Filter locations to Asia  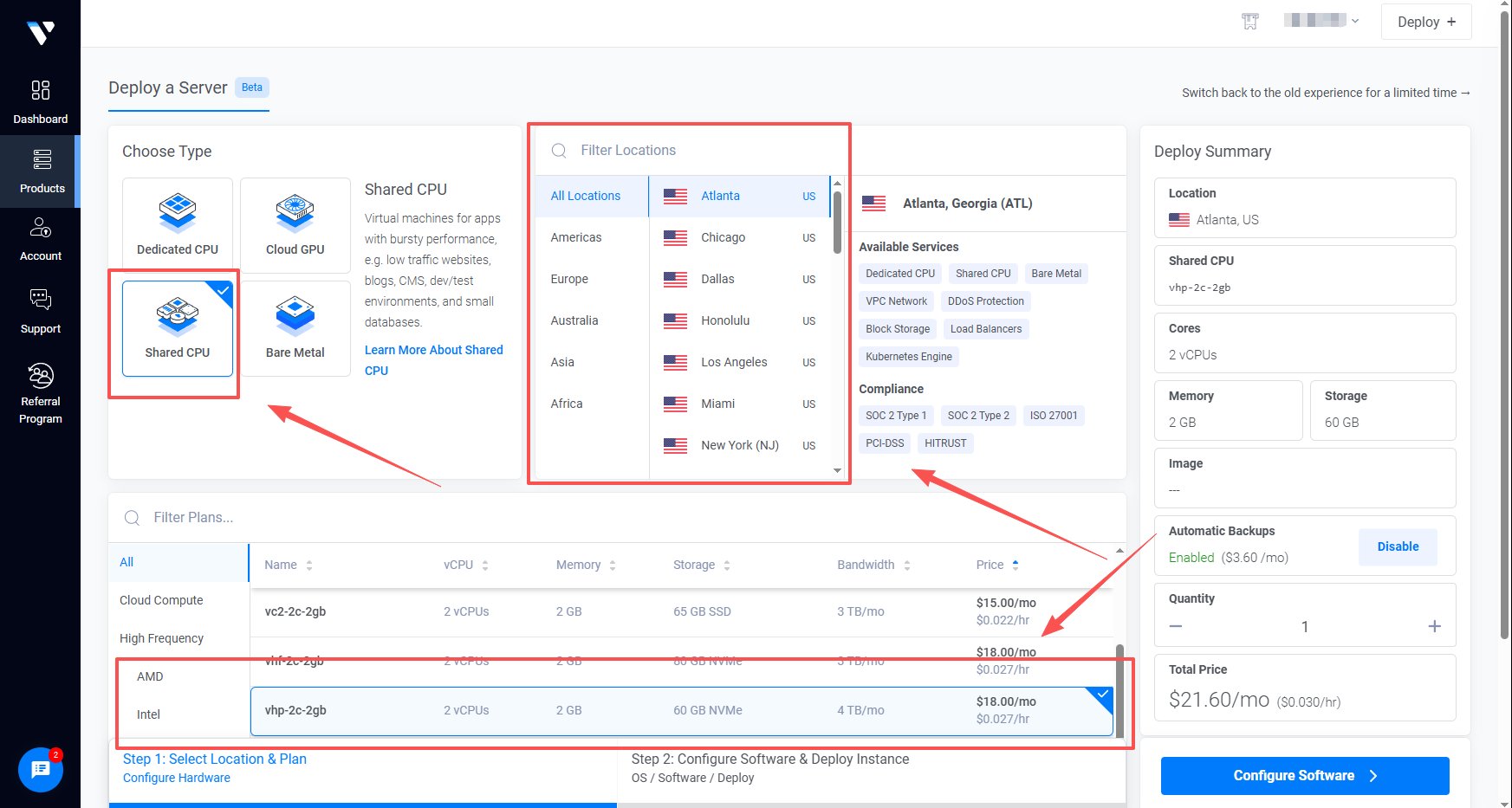pos(592,362)
